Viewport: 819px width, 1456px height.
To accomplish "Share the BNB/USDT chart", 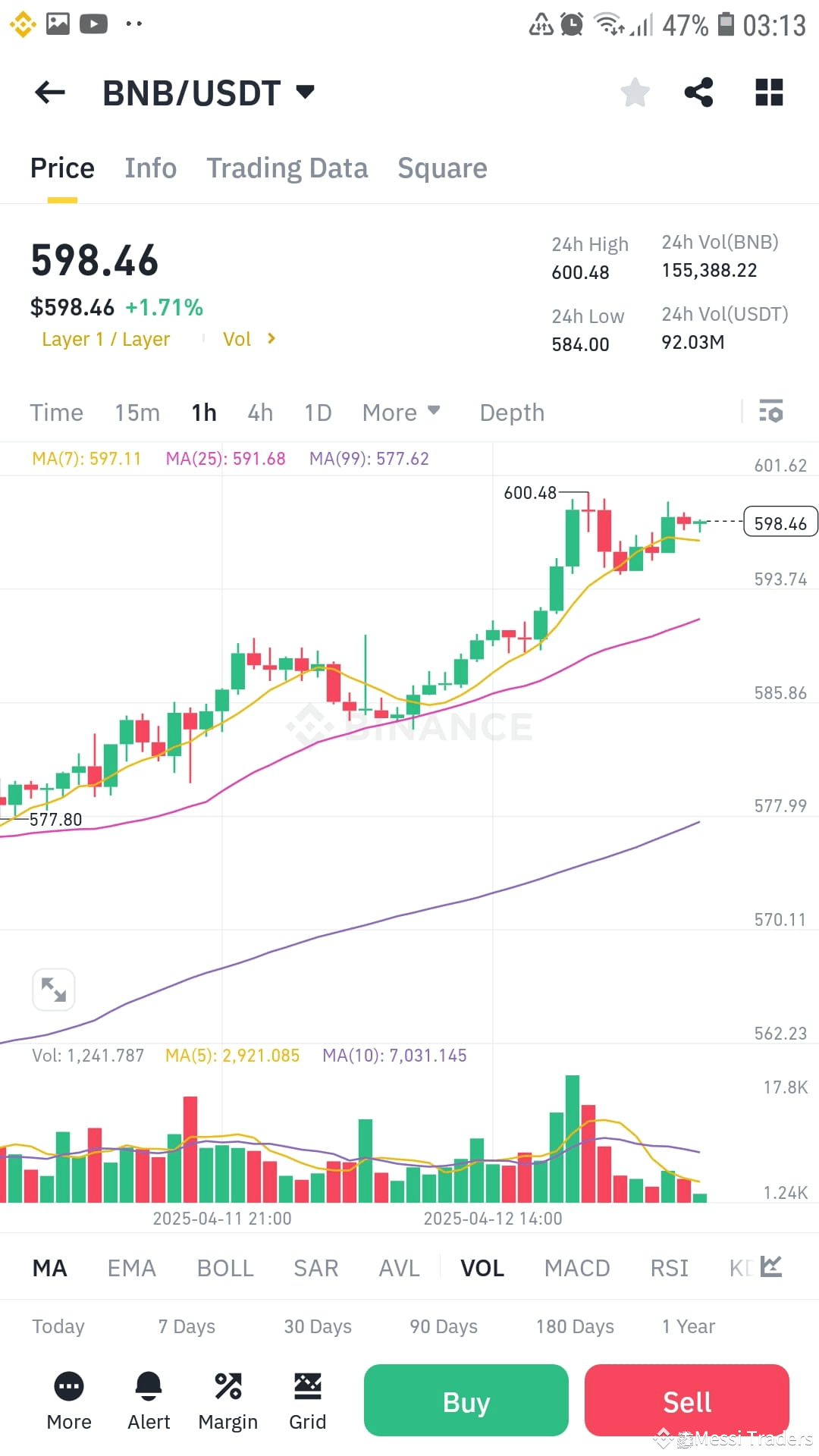I will [698, 92].
